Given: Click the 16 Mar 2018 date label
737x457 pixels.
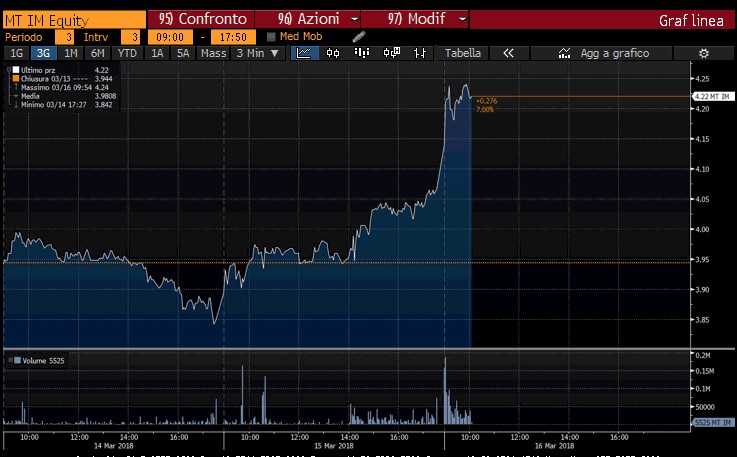Looking at the screenshot, I should [554, 446].
